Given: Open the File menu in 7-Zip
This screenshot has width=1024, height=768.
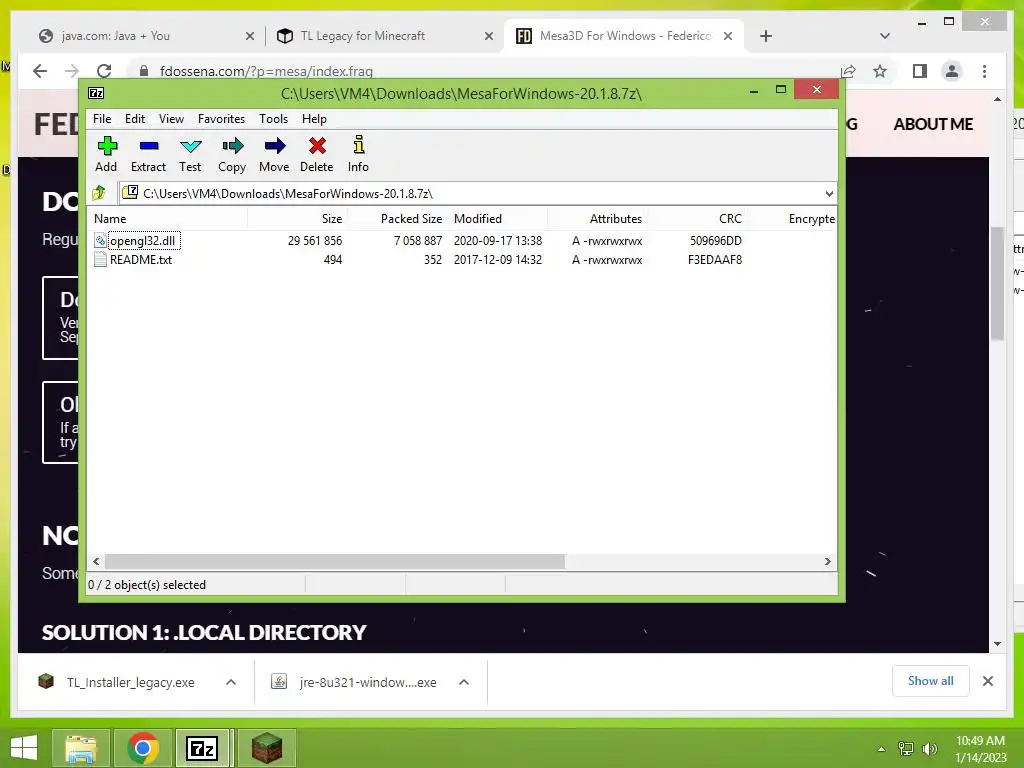Looking at the screenshot, I should coord(102,119).
